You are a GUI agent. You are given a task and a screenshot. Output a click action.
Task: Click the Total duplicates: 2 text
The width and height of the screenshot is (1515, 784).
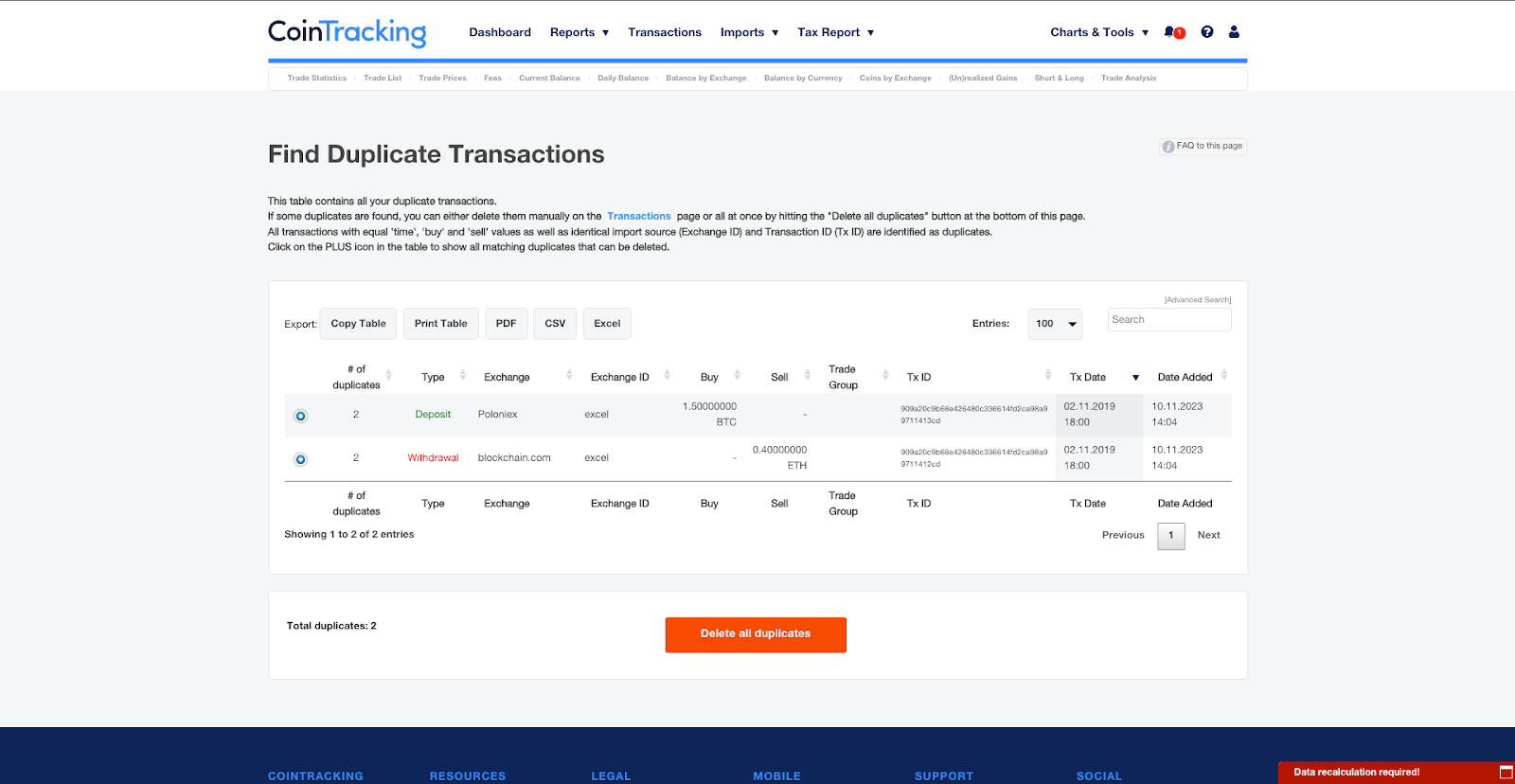(x=331, y=626)
